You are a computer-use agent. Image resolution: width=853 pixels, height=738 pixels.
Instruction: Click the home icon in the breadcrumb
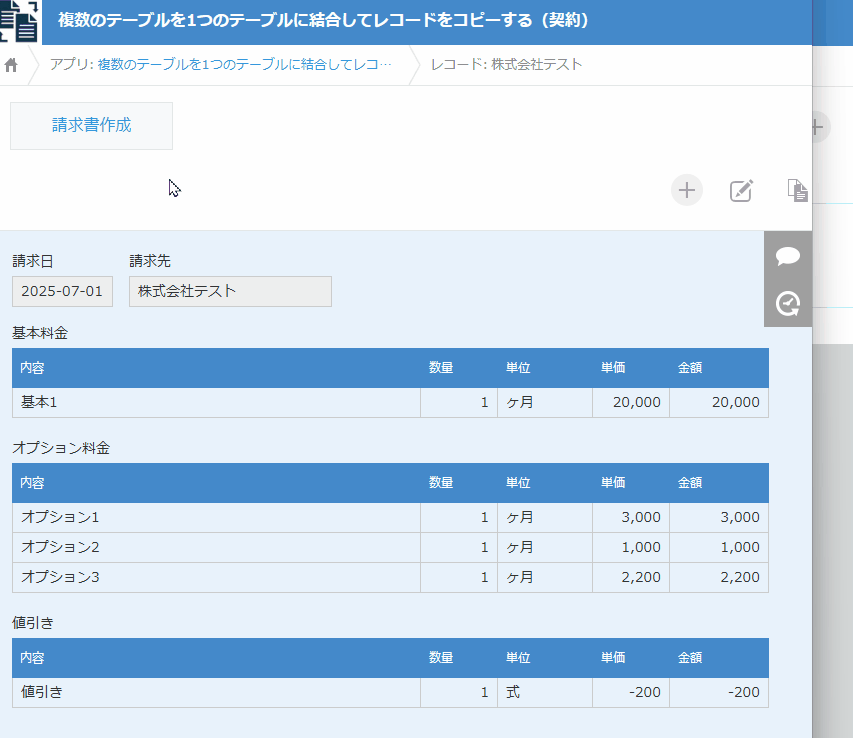(12, 65)
